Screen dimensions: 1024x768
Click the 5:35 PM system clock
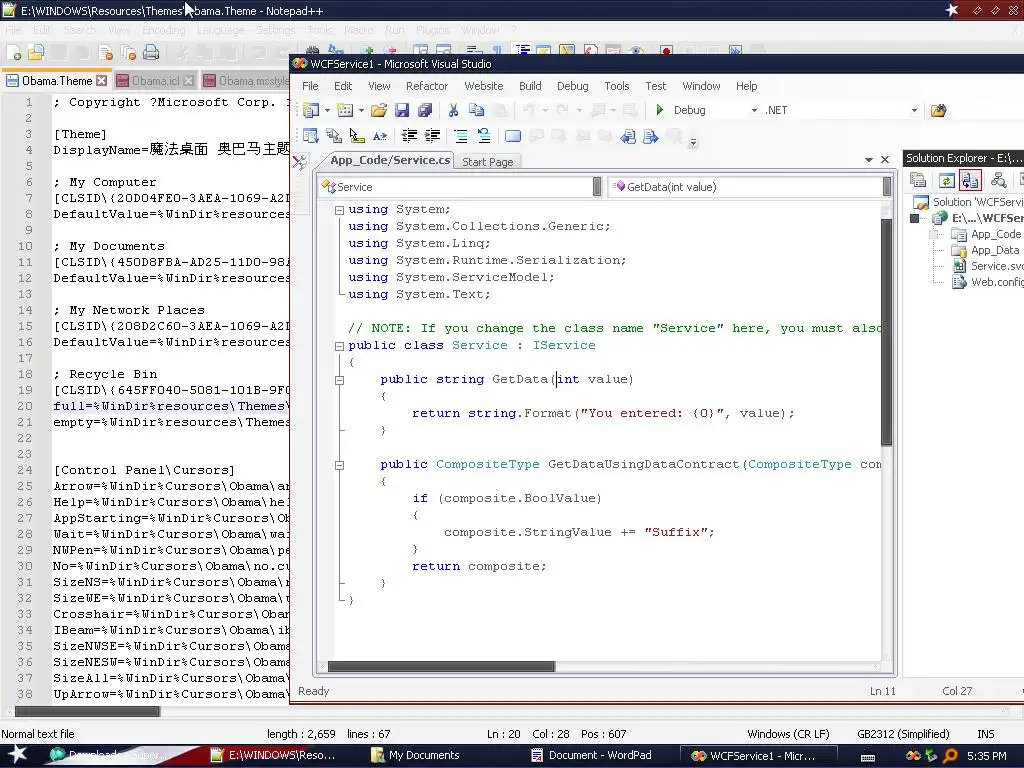pyautogui.click(x=987, y=756)
